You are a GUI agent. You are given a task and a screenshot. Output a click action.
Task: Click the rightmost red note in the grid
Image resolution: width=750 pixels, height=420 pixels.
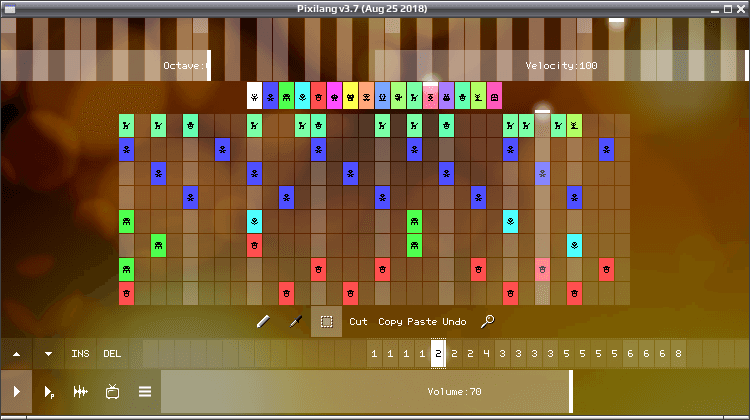point(607,269)
